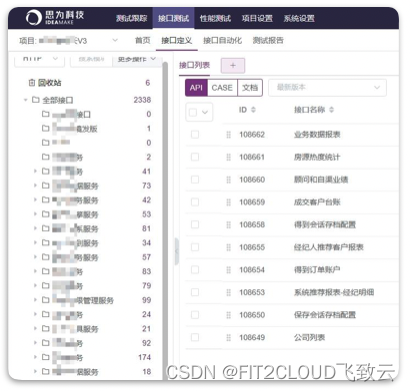The image size is (410, 391).
Task: Check the box for 经纪人推荐客户报表
Action: tap(195, 247)
